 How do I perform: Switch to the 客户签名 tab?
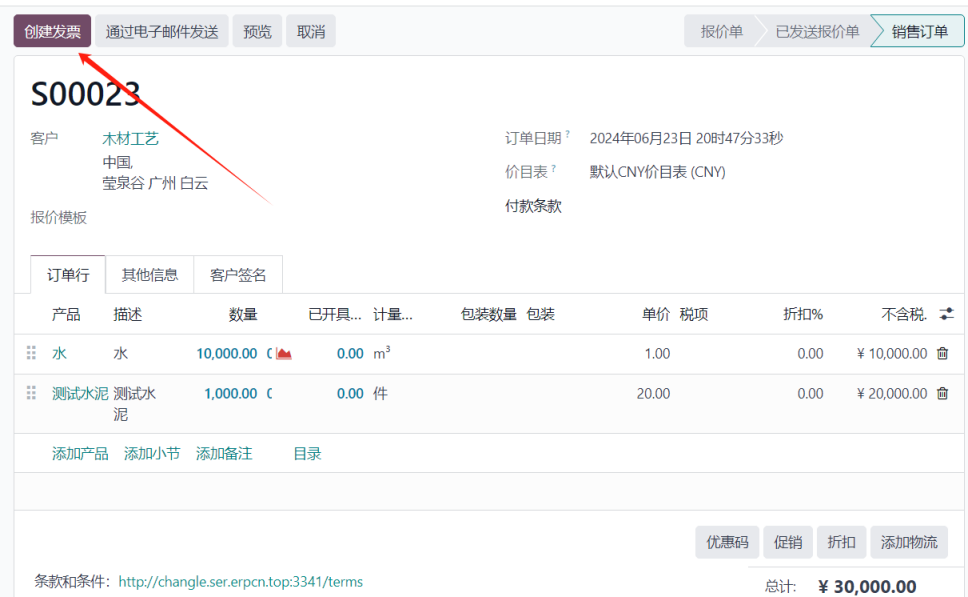(x=238, y=275)
